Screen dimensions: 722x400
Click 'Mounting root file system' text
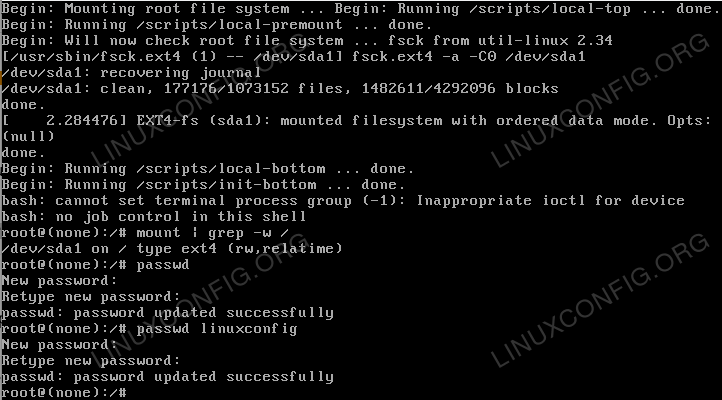click(x=177, y=9)
